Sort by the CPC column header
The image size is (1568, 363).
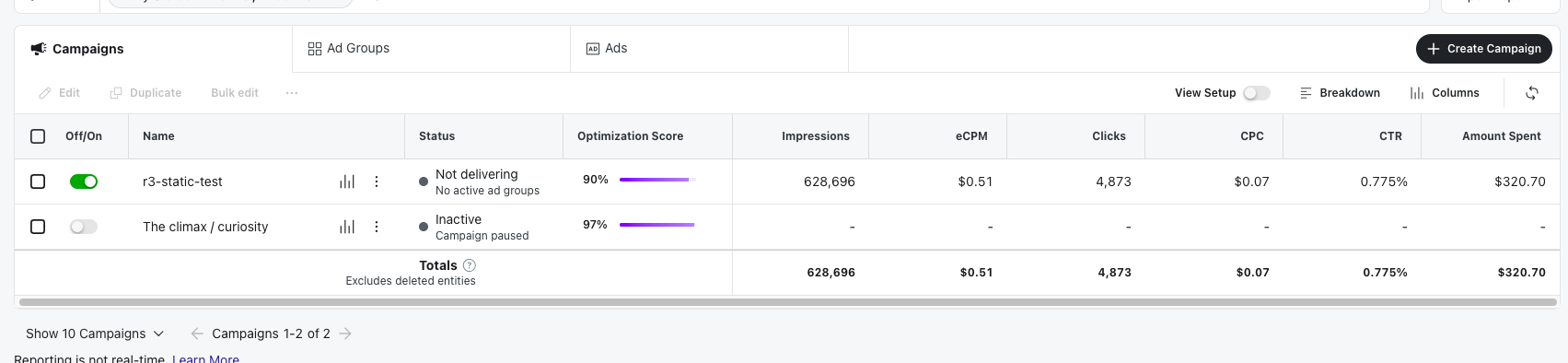(1252, 136)
